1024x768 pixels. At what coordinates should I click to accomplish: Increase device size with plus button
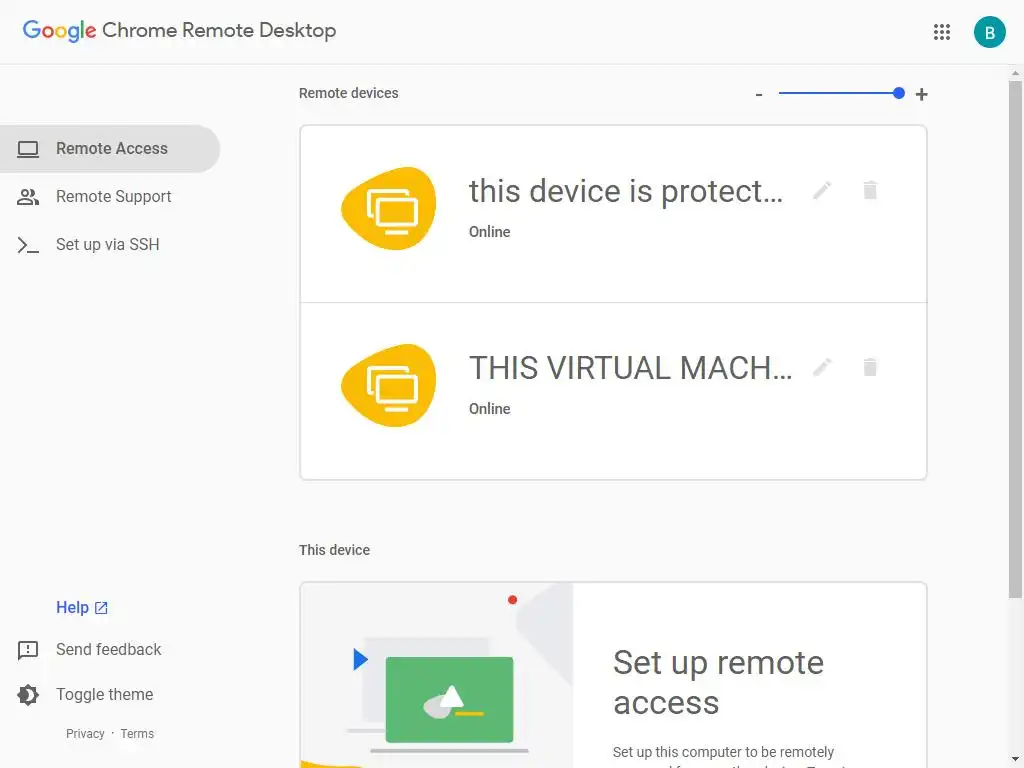pos(921,95)
